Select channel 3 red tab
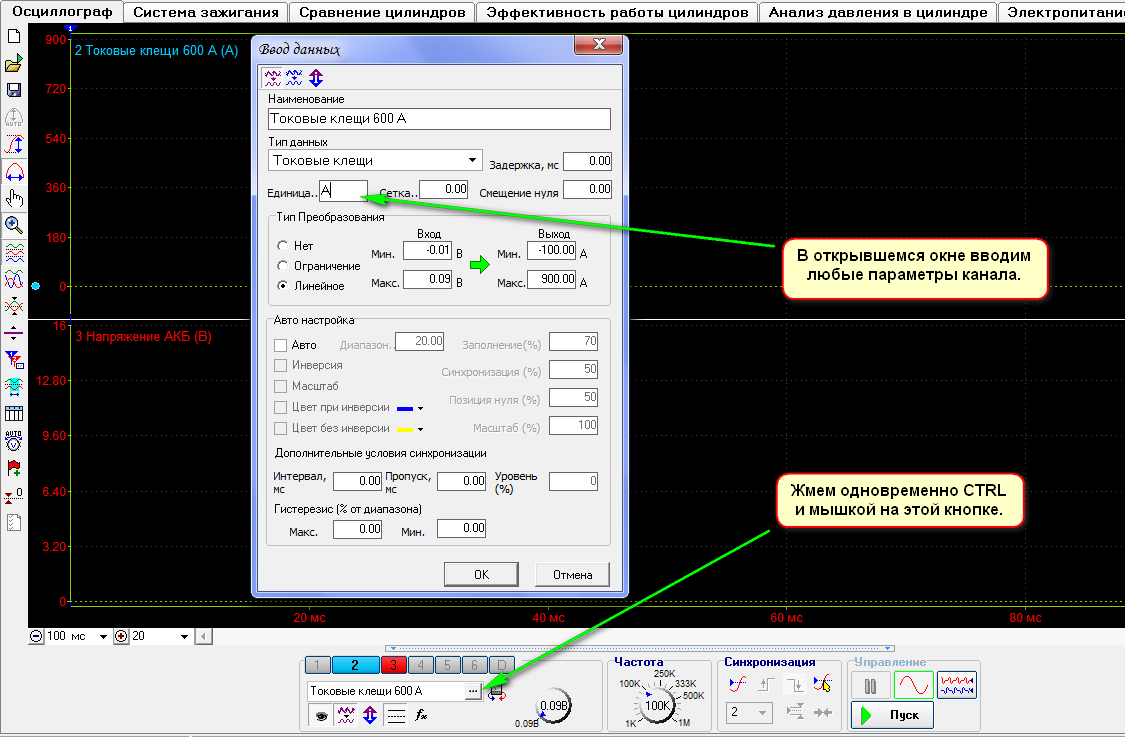Image resolution: width=1125 pixels, height=737 pixels. coord(393,665)
